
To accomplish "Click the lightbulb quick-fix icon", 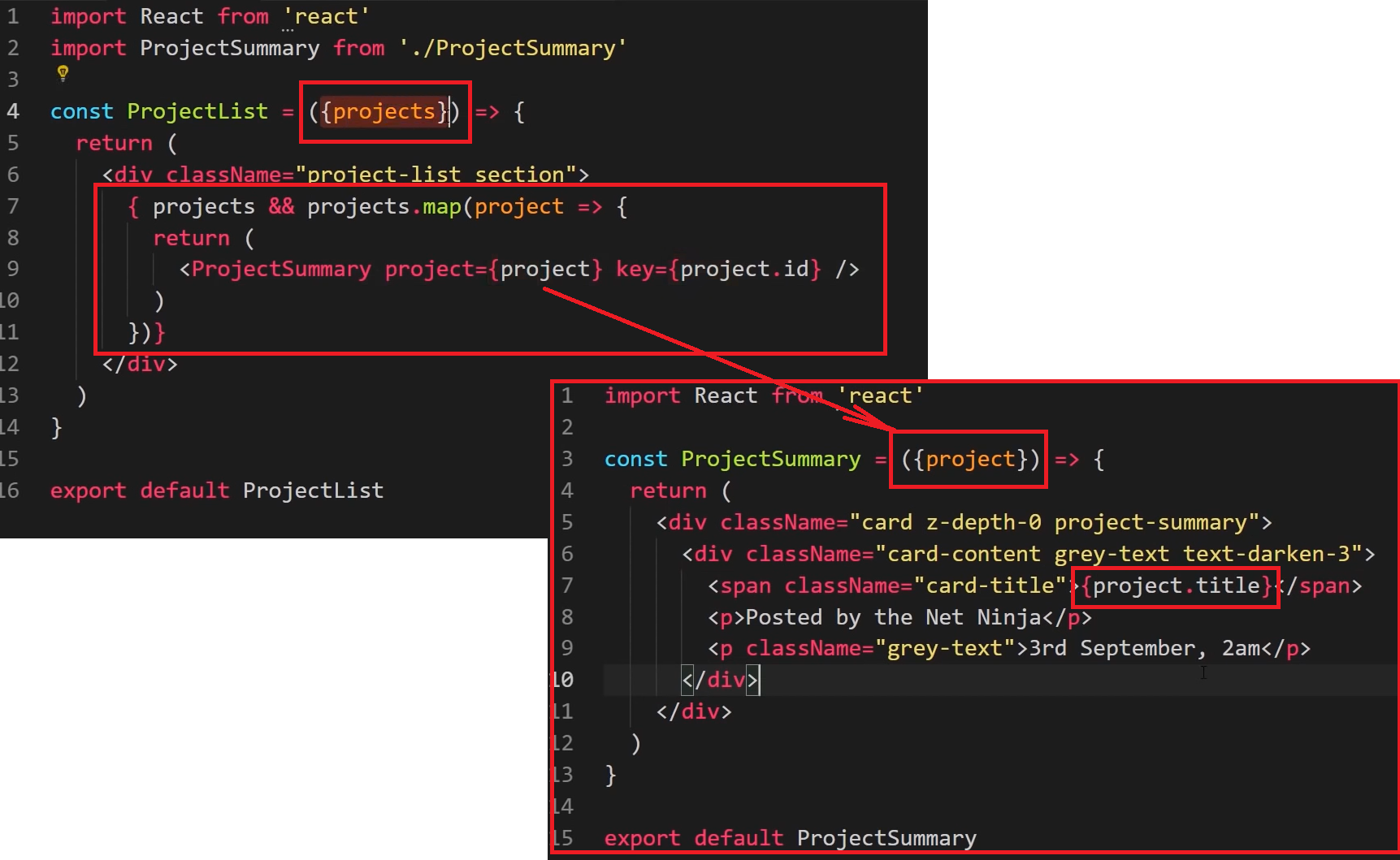I will click(63, 73).
